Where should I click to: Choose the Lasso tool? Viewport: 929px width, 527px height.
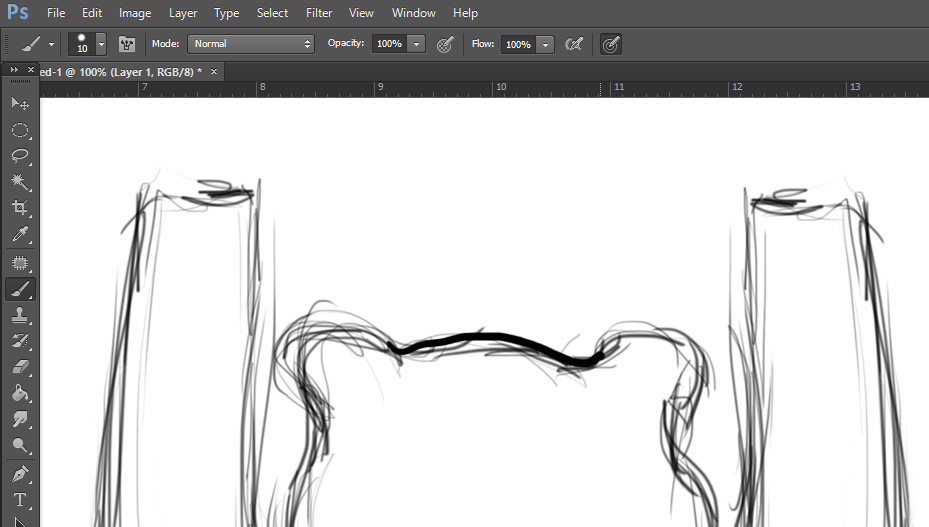[19, 156]
